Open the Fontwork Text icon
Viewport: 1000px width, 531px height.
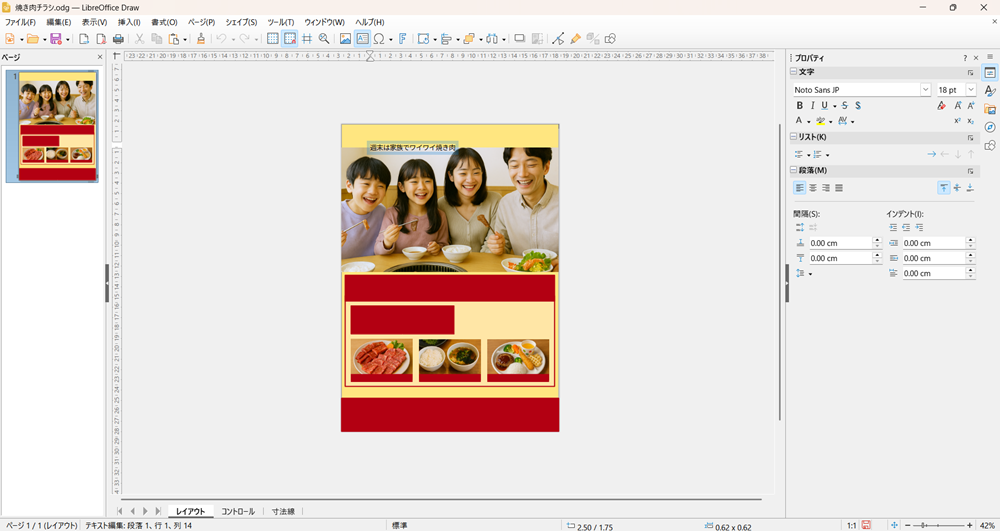402,39
